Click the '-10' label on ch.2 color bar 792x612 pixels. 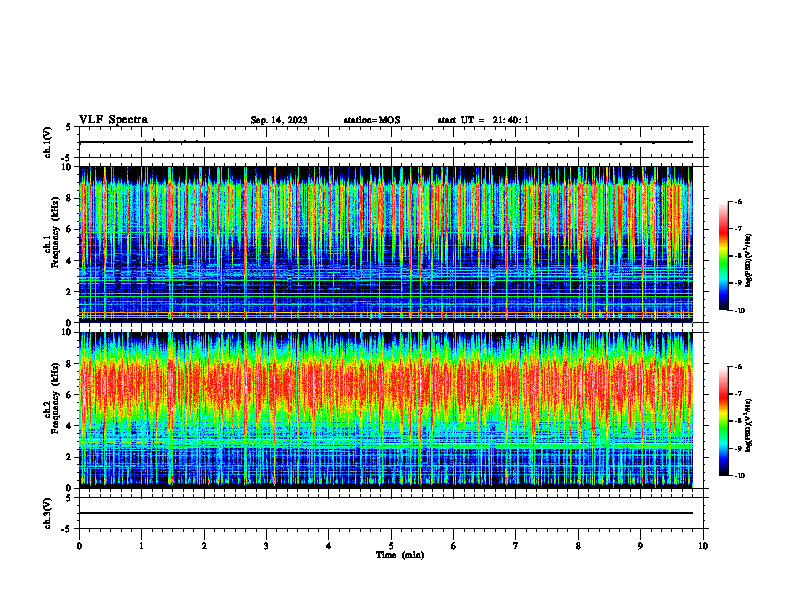coord(739,476)
